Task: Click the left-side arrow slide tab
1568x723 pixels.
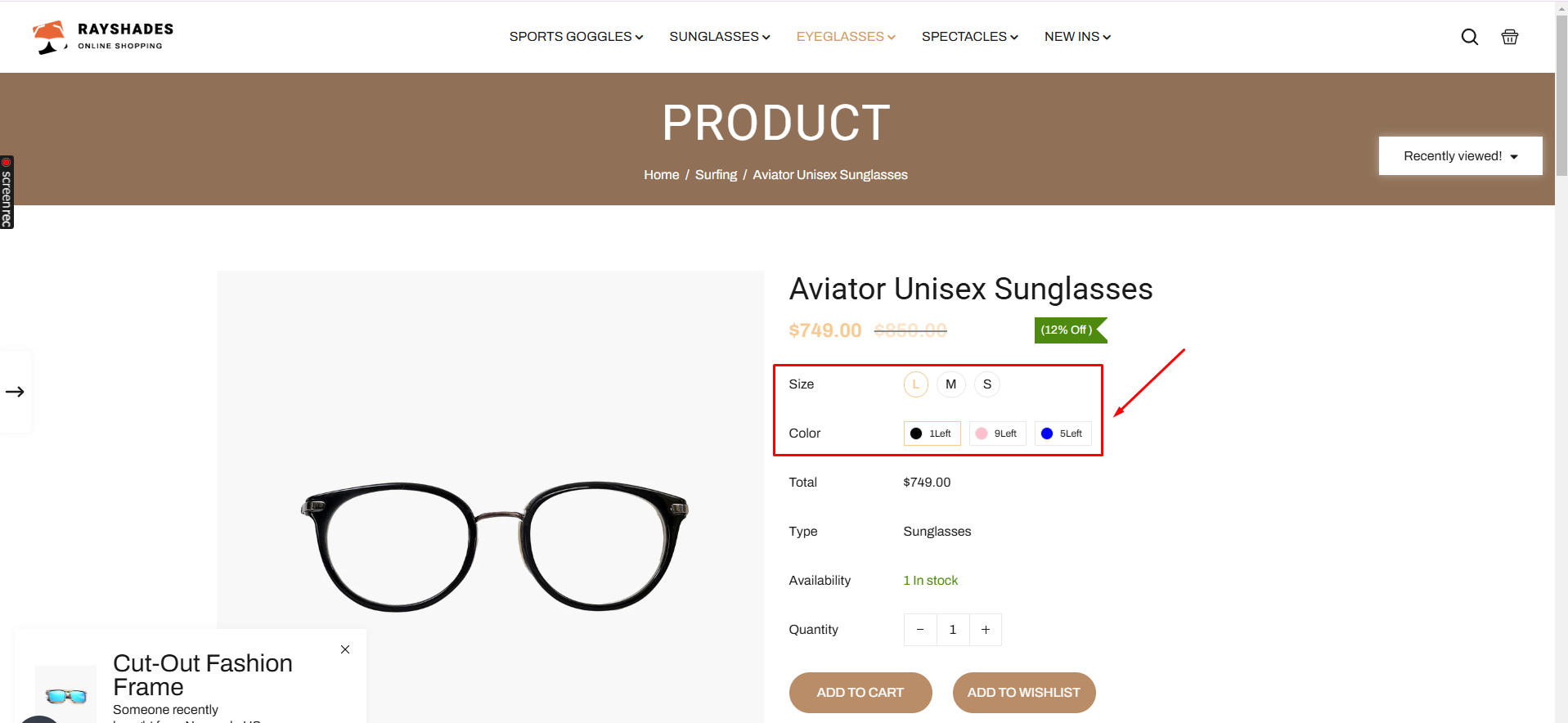Action: click(x=15, y=392)
